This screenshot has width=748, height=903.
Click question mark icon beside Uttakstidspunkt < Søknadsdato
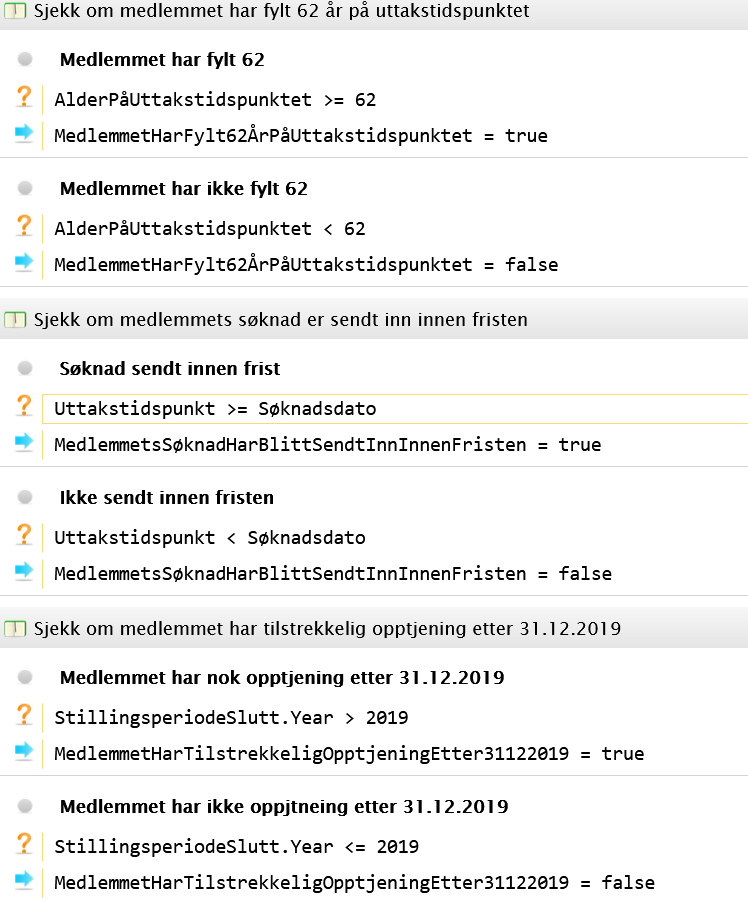24,534
